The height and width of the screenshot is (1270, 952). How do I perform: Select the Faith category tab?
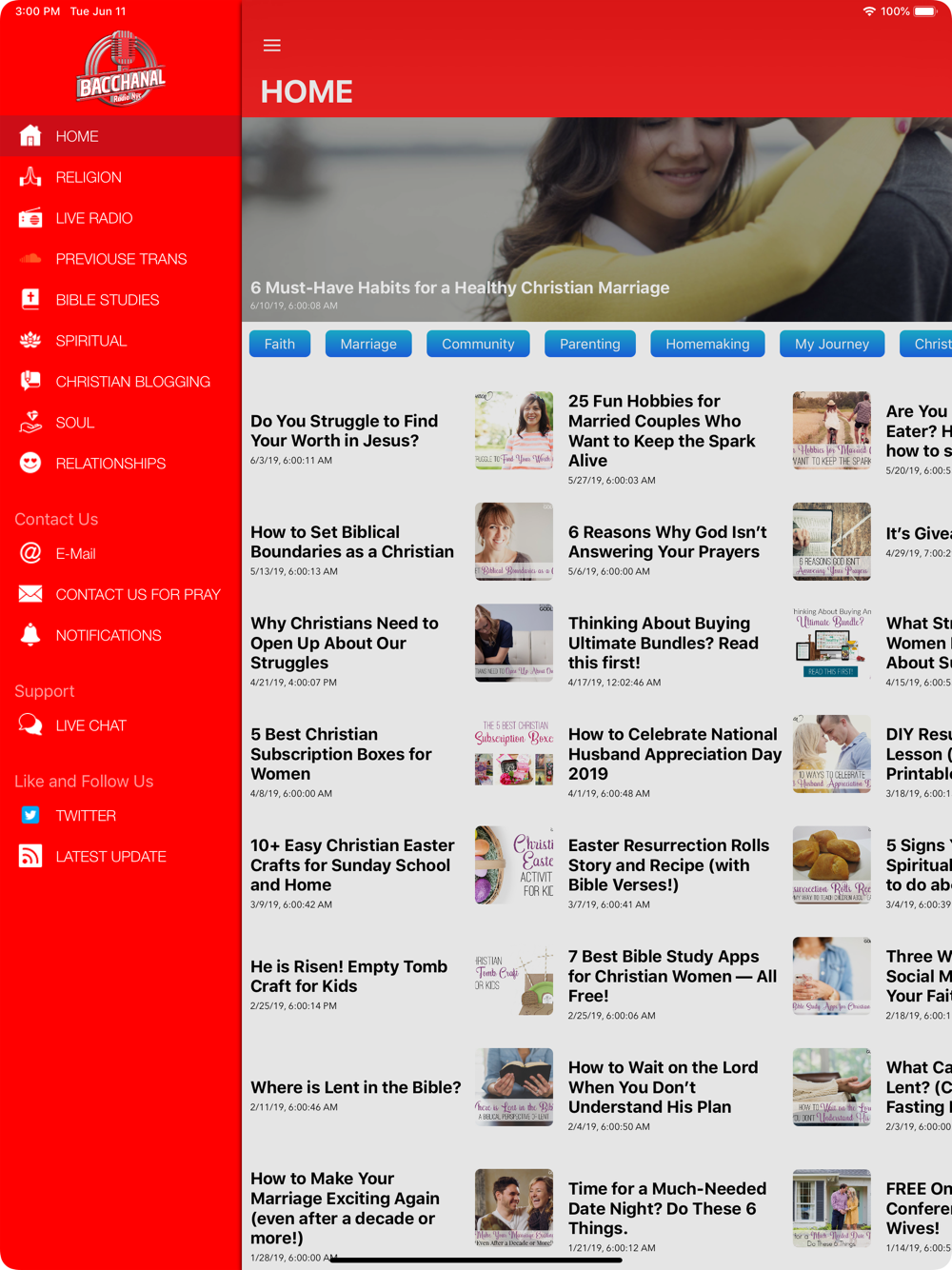280,344
